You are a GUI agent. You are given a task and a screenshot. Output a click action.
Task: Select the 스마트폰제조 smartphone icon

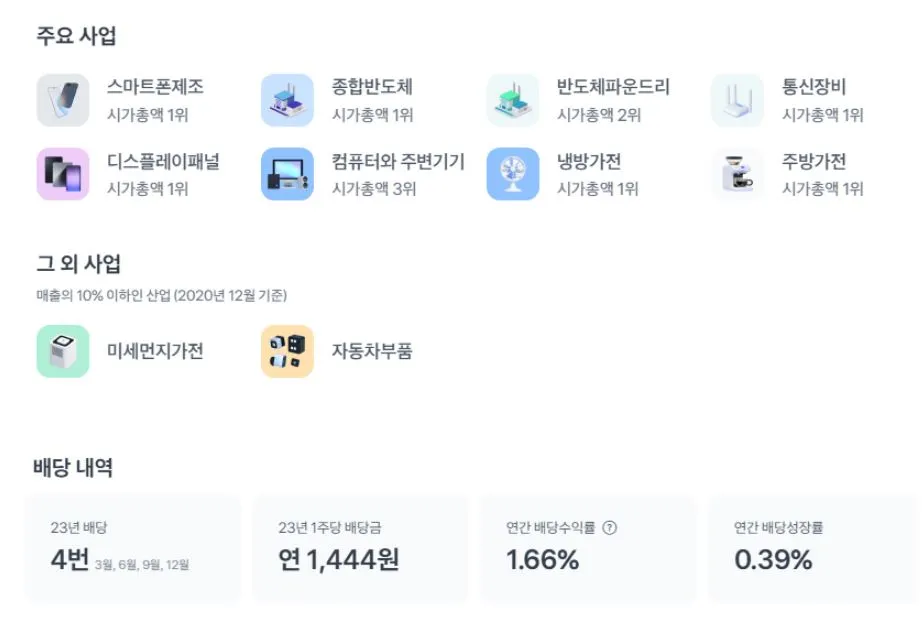[62, 100]
